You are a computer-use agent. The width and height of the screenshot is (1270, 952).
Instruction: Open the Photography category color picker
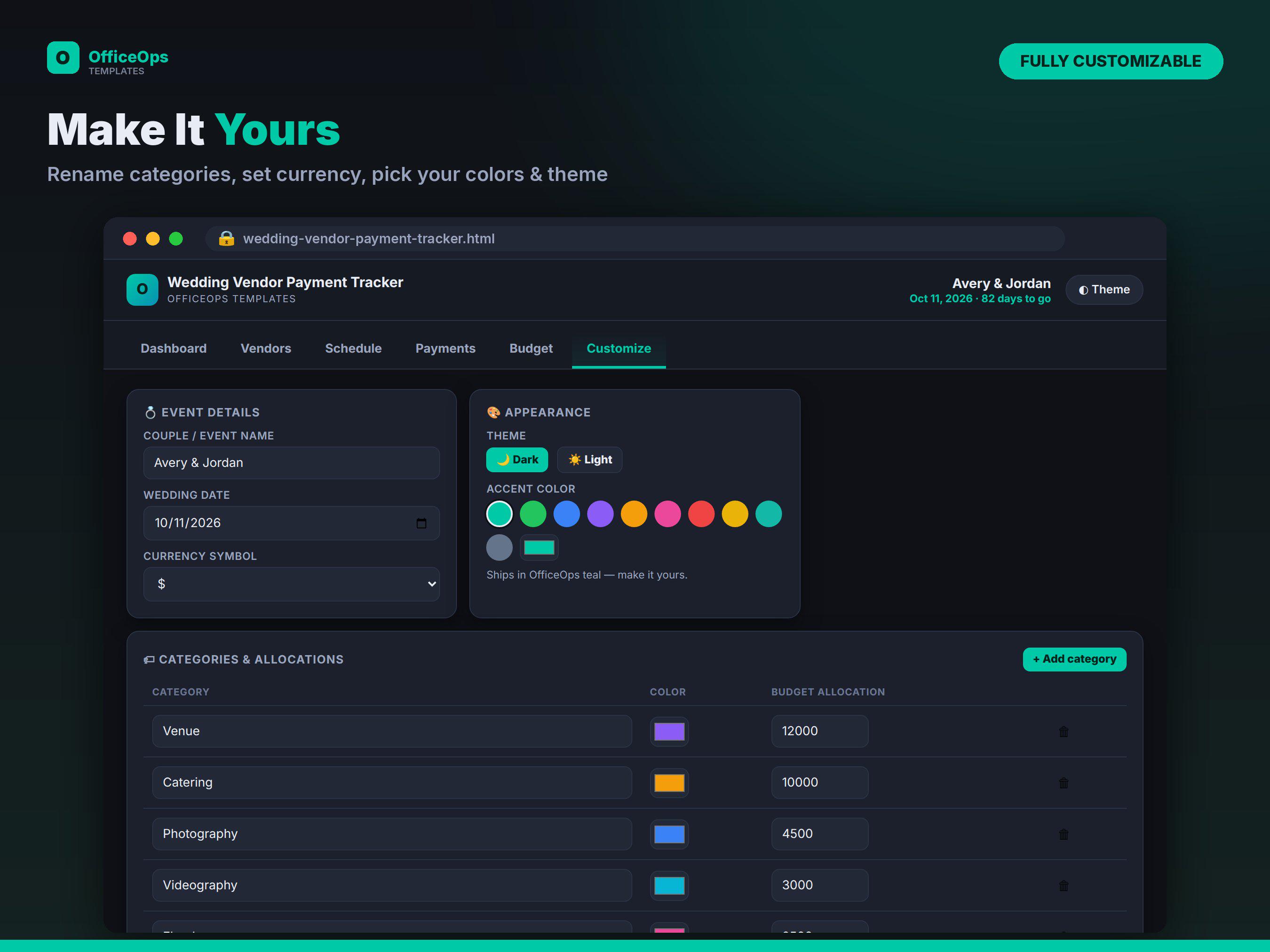point(669,834)
